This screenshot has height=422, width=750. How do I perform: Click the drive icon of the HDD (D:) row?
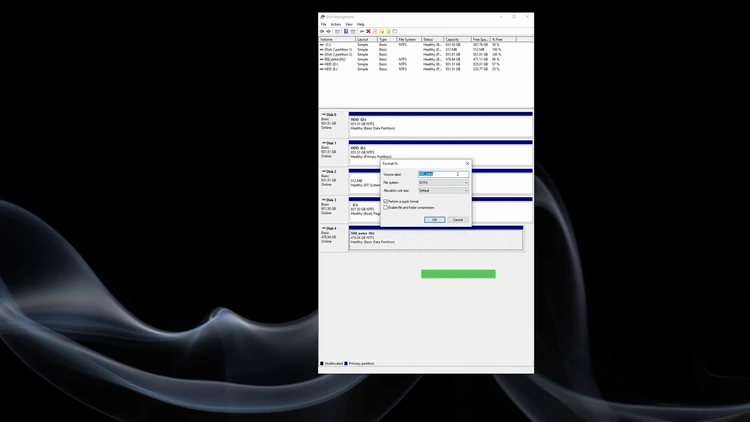[x=321, y=64]
